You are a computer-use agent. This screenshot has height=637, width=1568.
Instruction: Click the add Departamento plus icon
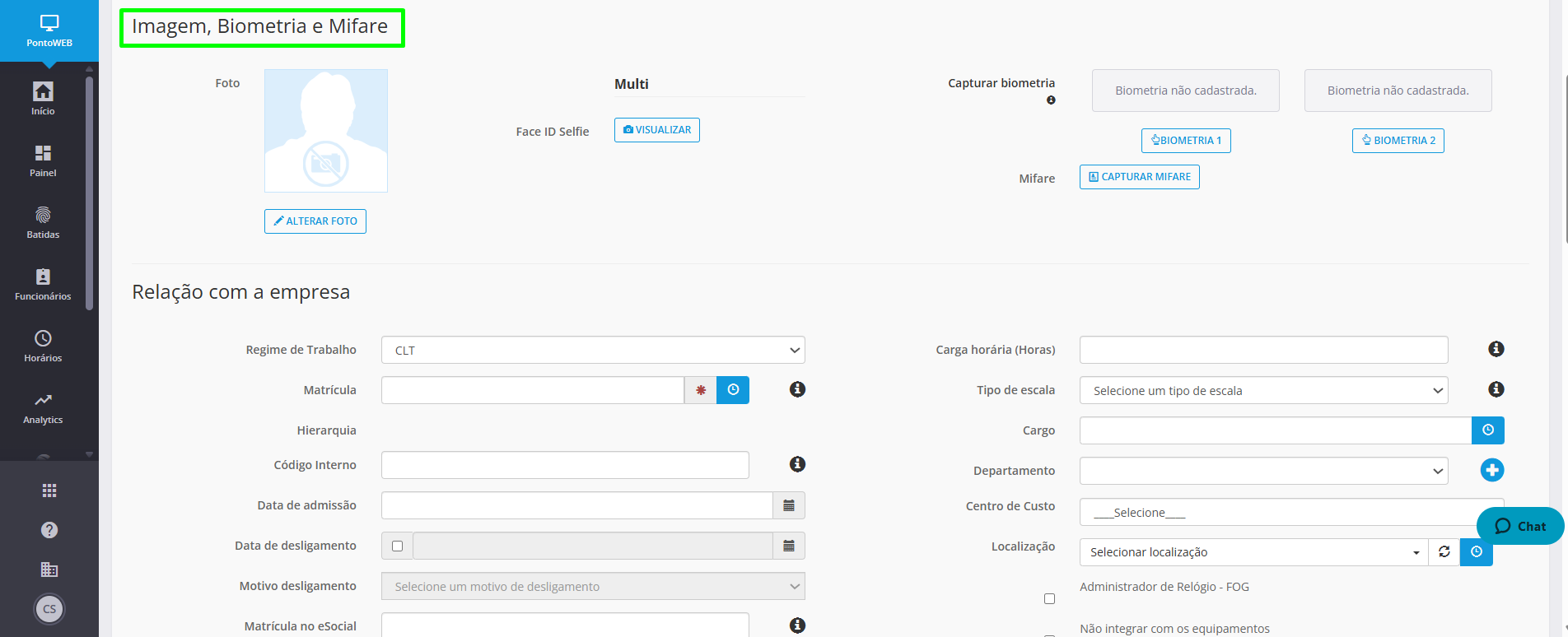coord(1492,470)
